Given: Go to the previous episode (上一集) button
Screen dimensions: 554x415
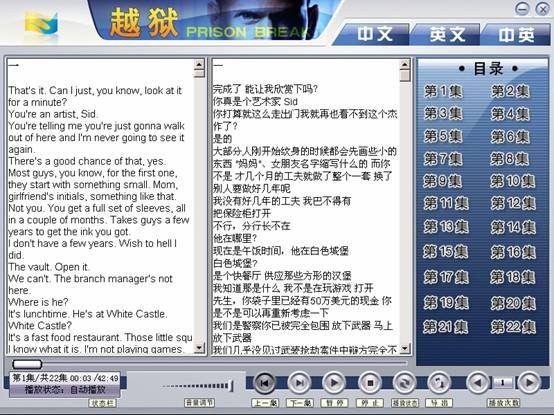Looking at the screenshot, I should point(264,383).
